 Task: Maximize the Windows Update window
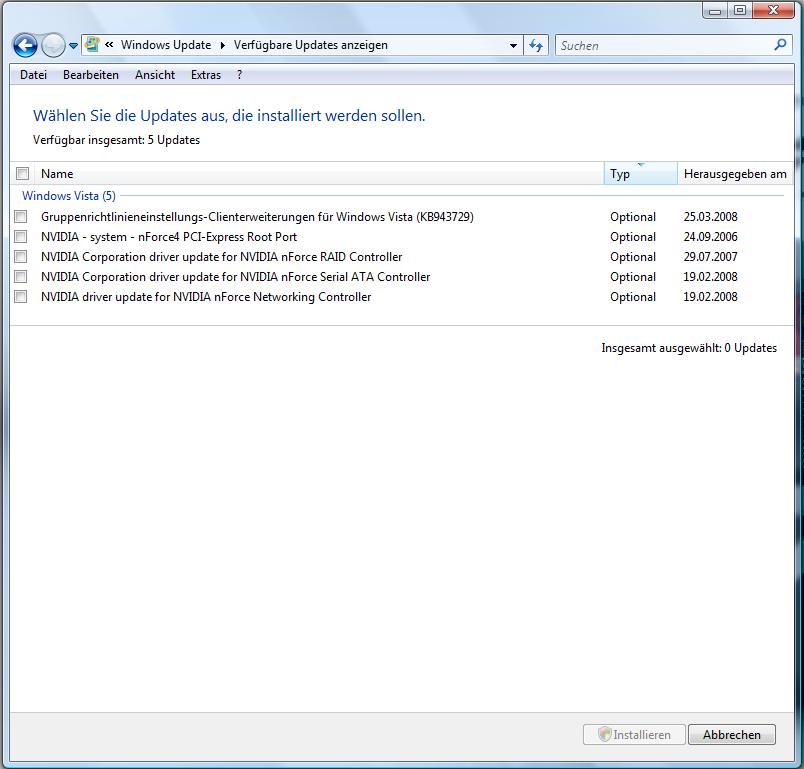[739, 10]
